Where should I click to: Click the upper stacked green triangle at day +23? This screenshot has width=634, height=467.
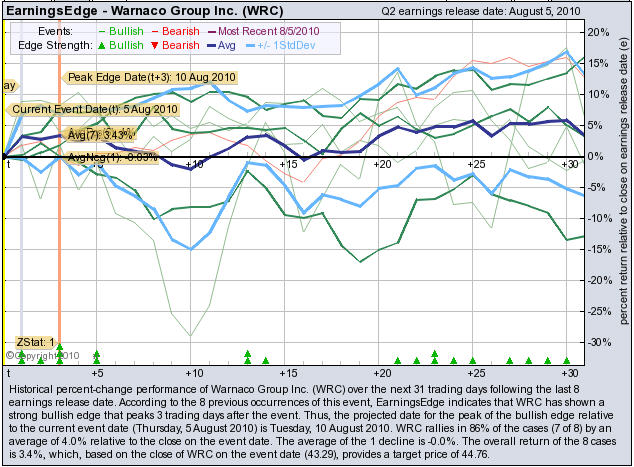(x=435, y=354)
